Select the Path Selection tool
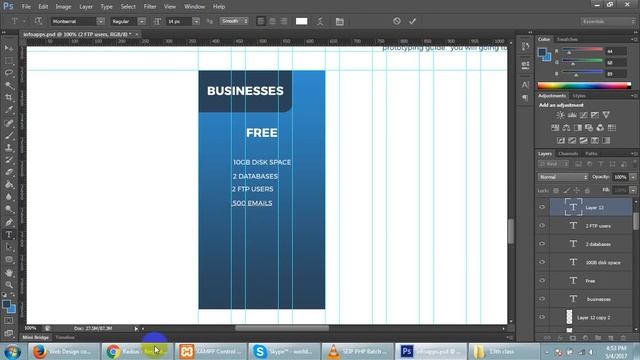640x360 pixels. pos(9,247)
